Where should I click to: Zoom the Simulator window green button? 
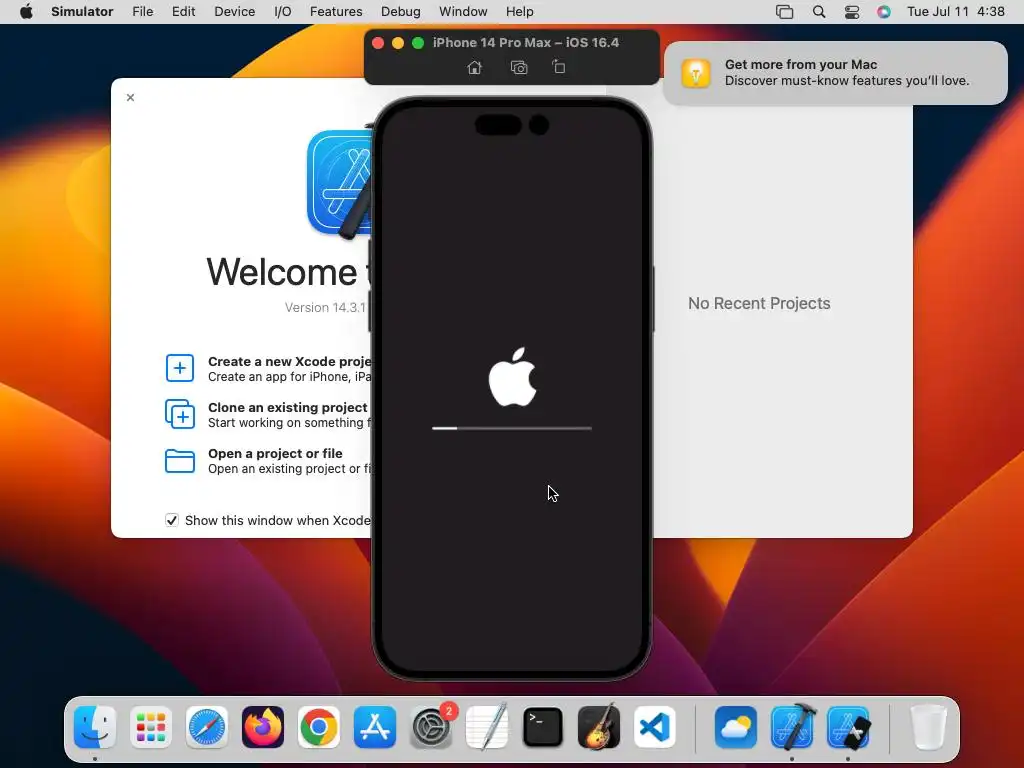coord(418,42)
